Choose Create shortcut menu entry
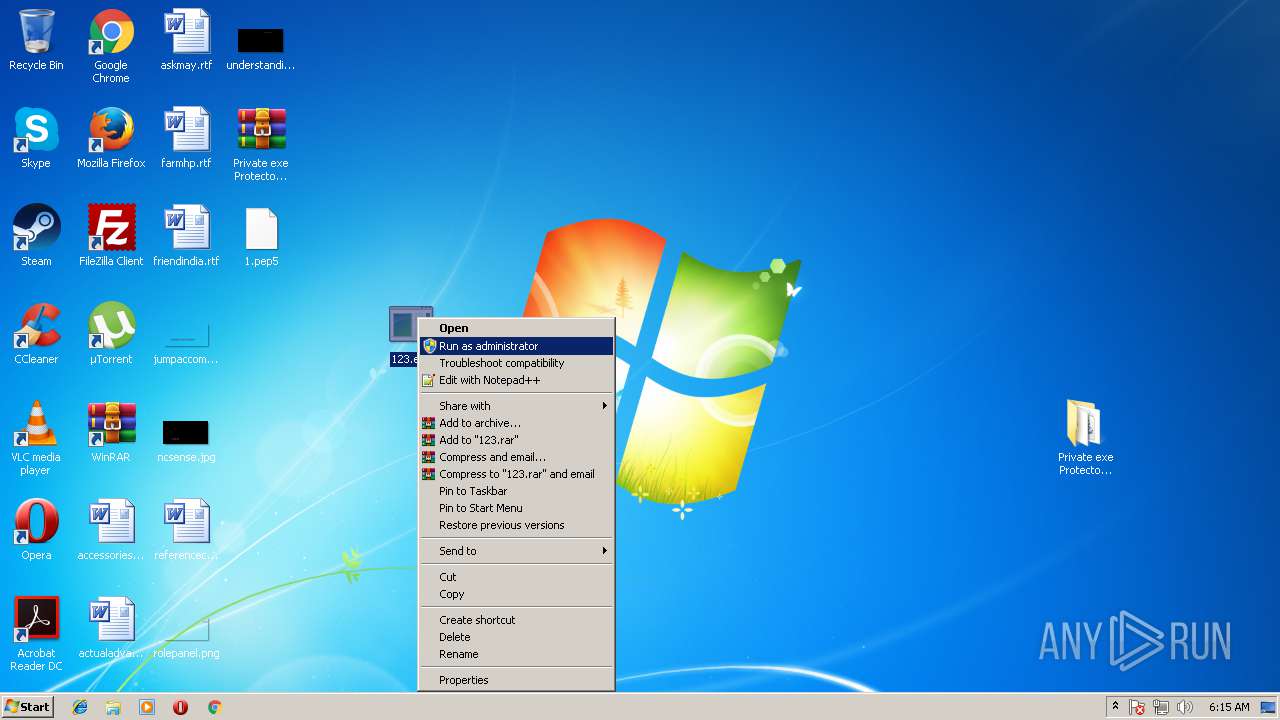The height and width of the screenshot is (720, 1280). (x=516, y=620)
